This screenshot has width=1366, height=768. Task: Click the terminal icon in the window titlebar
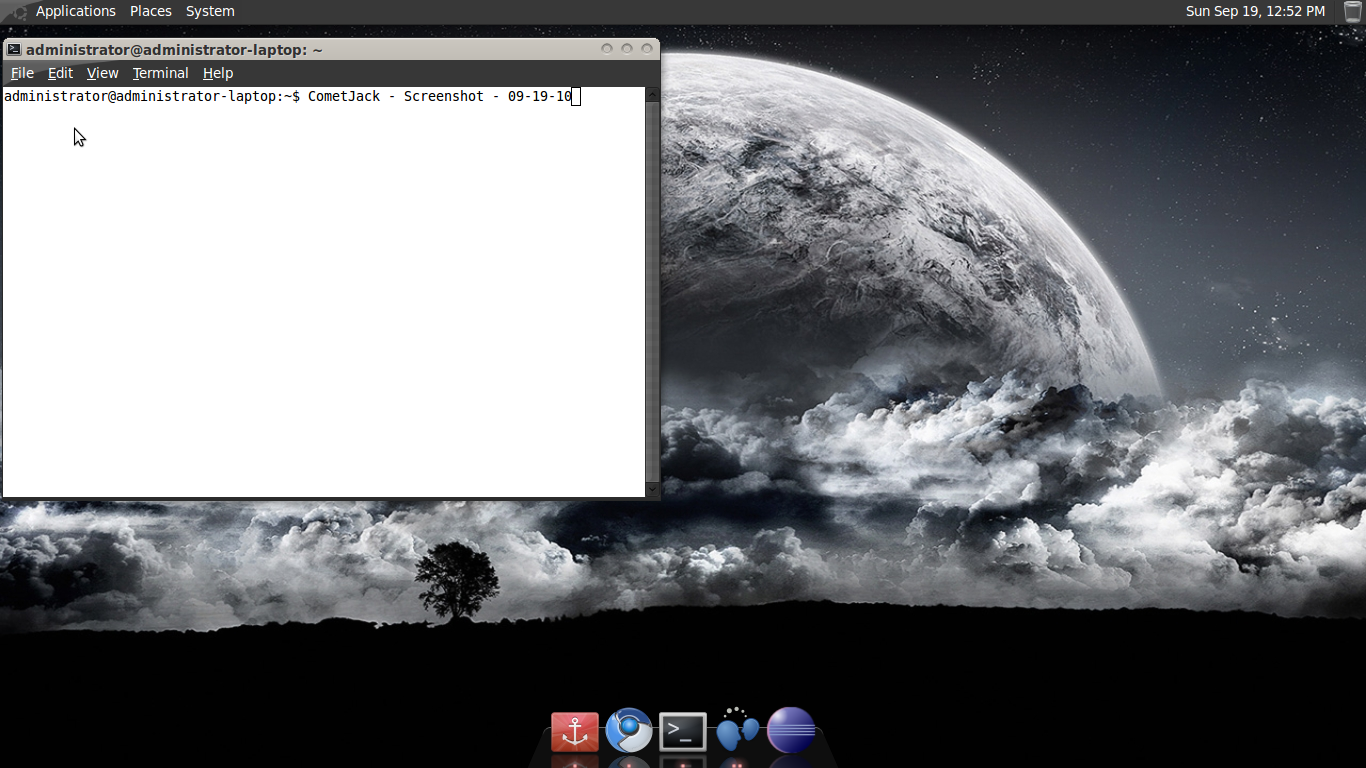(12, 48)
